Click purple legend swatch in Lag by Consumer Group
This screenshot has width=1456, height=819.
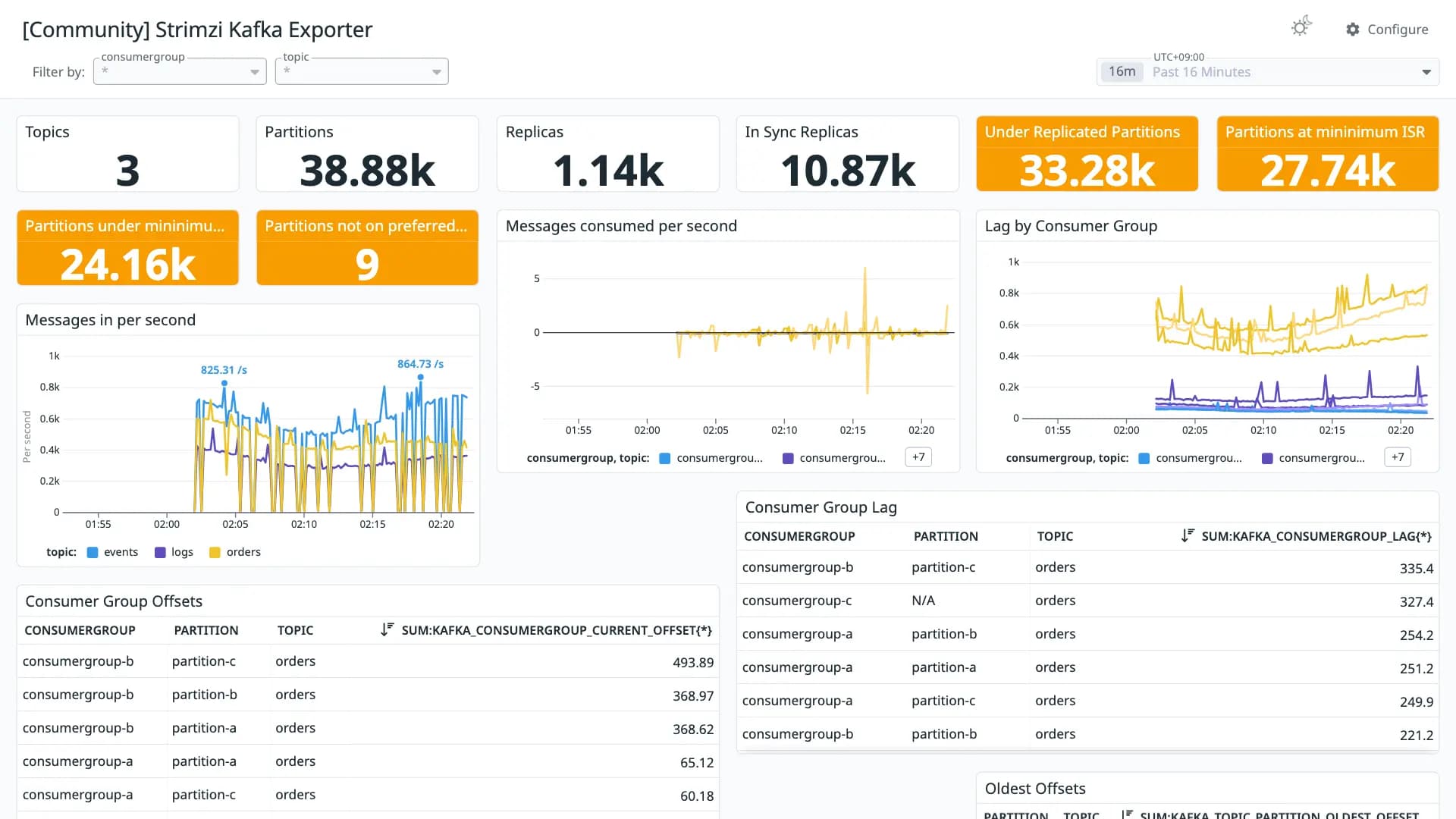tap(1267, 458)
